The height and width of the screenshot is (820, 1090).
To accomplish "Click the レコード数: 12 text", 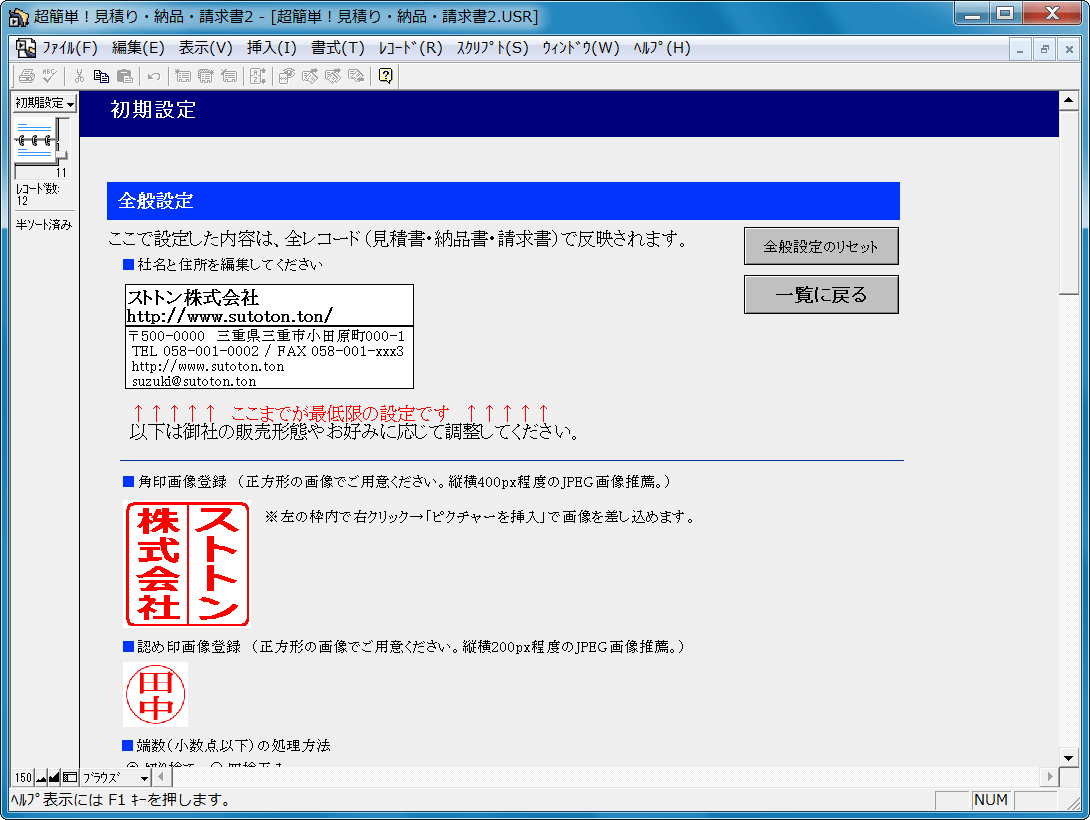I will coord(38,195).
